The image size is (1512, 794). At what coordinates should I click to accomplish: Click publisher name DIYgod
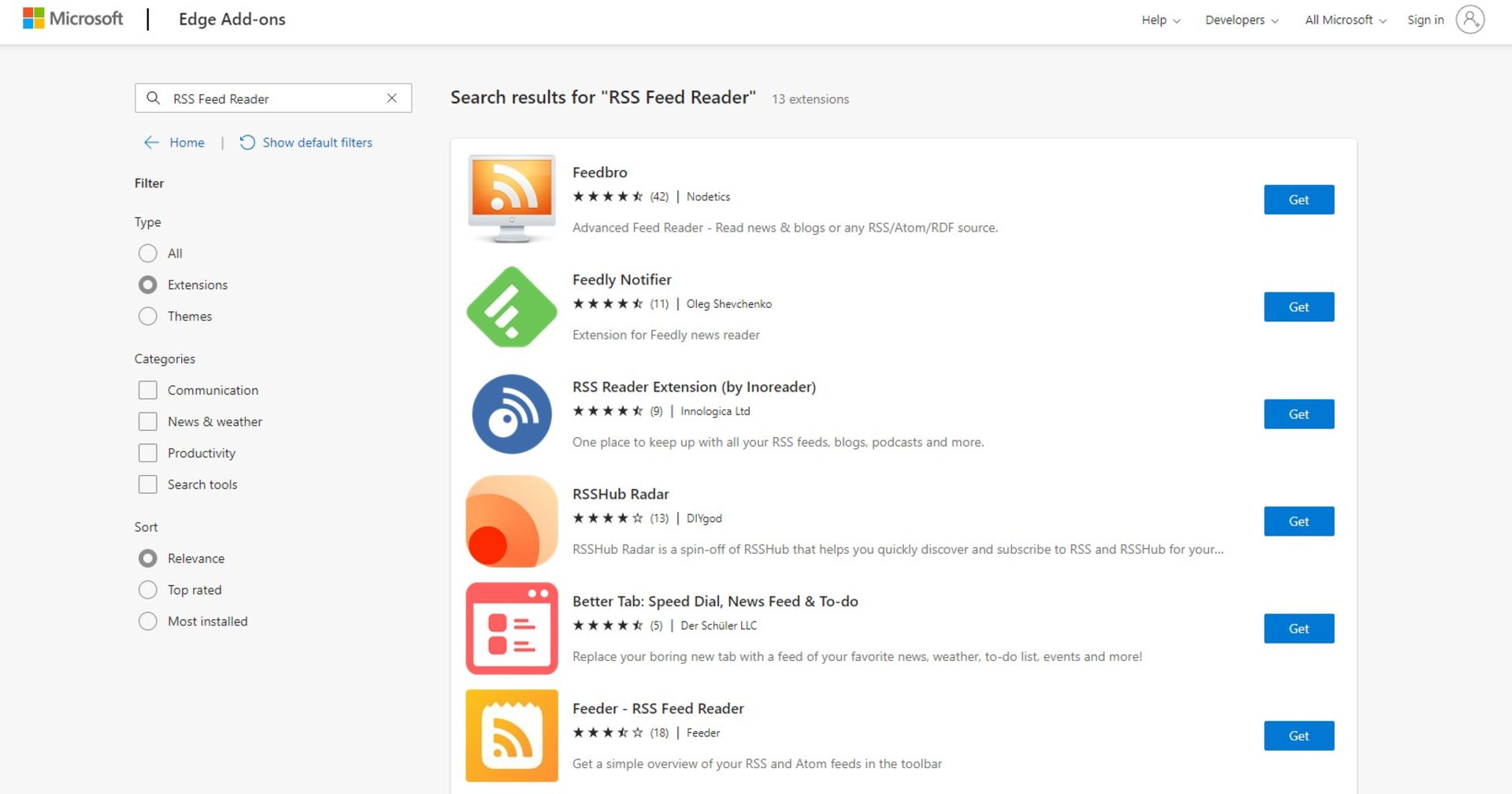pos(704,518)
